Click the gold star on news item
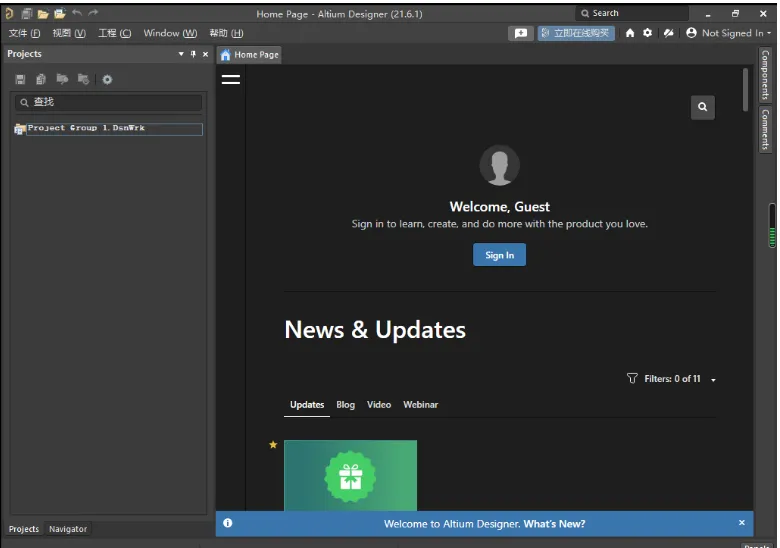Screen dimensions: 780x548 click(x=273, y=445)
